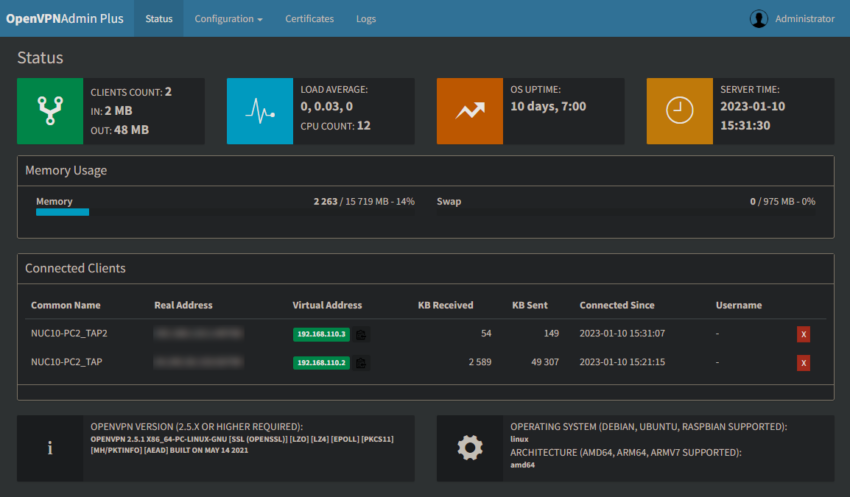Image resolution: width=850 pixels, height=497 pixels.
Task: Click the green clients count fork icon
Action: coord(50,111)
